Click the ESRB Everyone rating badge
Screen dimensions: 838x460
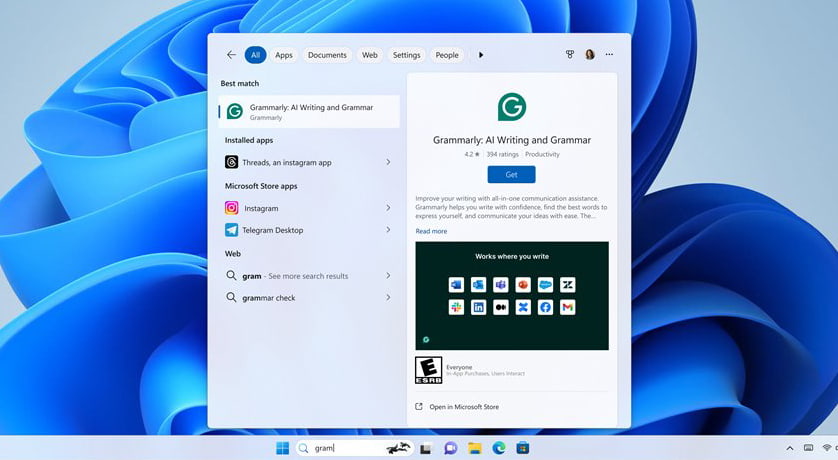click(429, 370)
